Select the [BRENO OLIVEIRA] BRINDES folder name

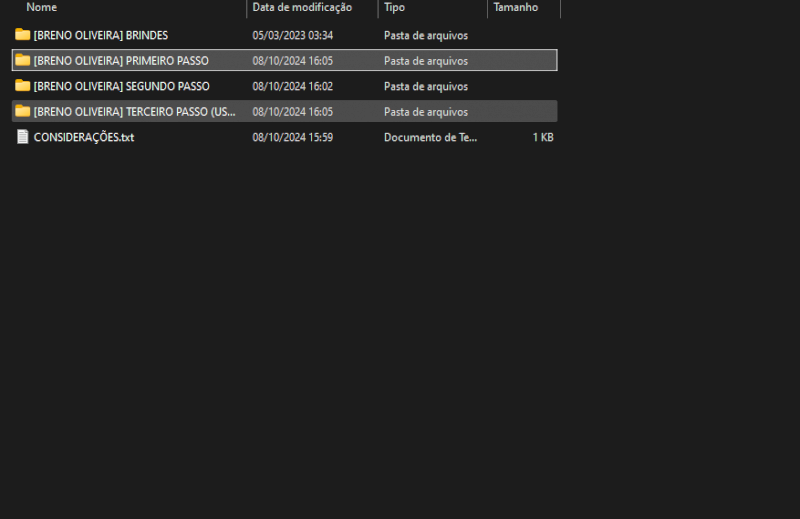(x=101, y=35)
